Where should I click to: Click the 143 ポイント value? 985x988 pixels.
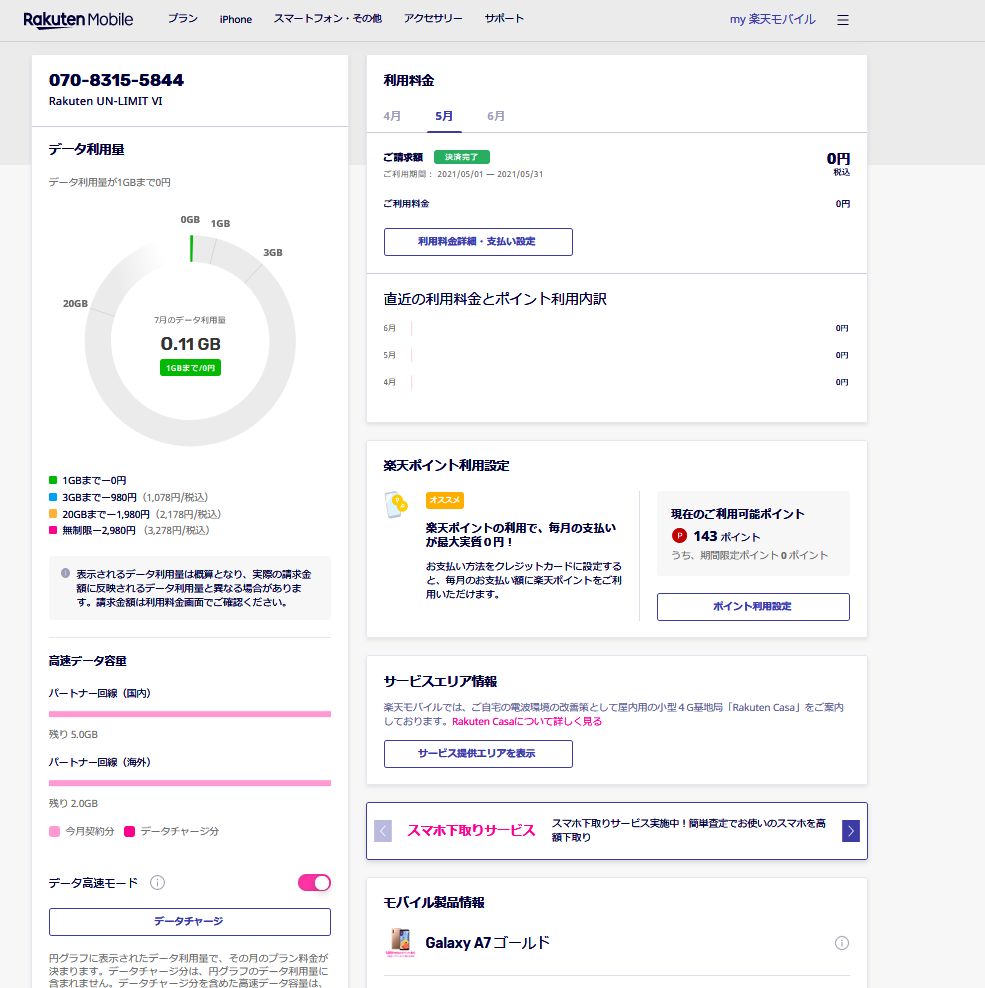pos(727,536)
